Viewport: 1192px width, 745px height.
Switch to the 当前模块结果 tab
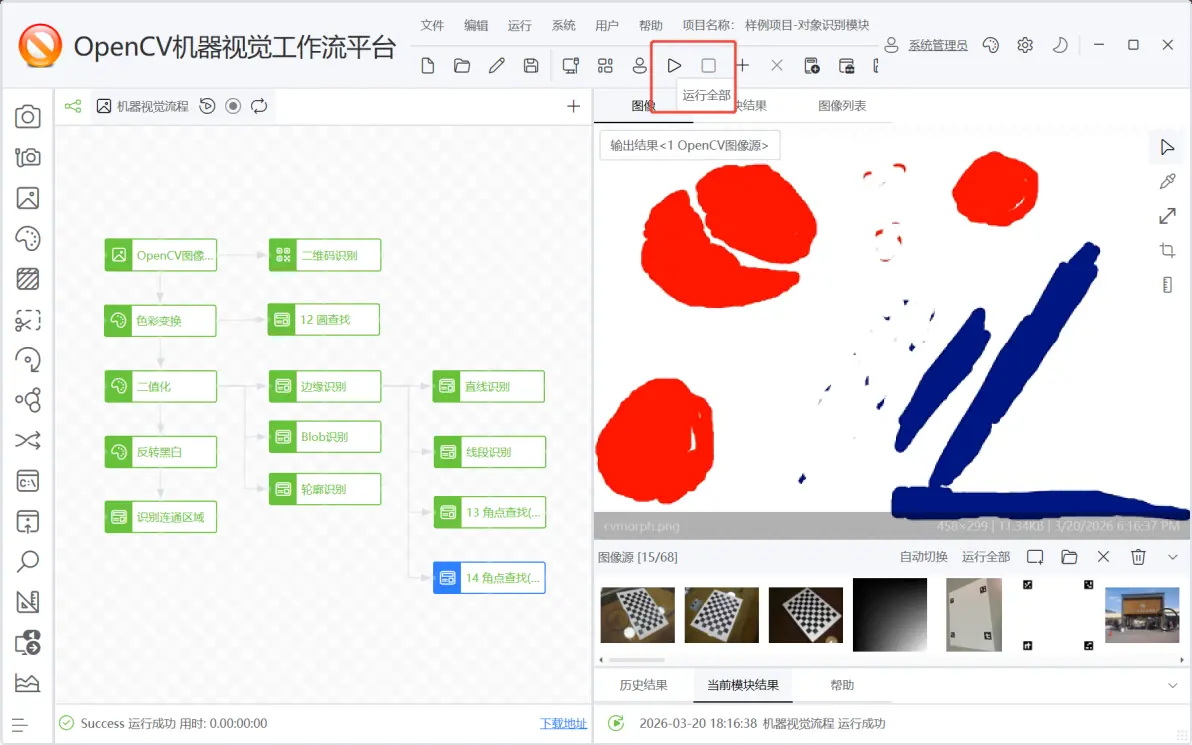tap(743, 686)
